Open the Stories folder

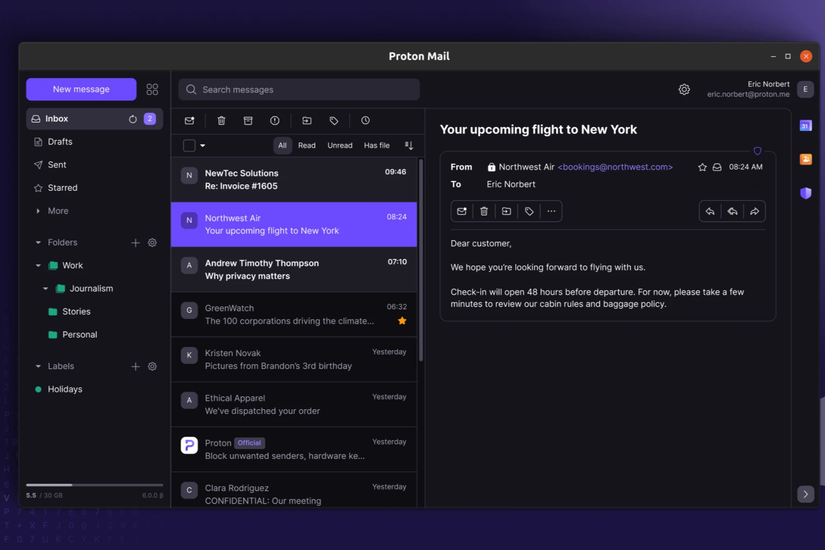pyautogui.click(x=94, y=312)
